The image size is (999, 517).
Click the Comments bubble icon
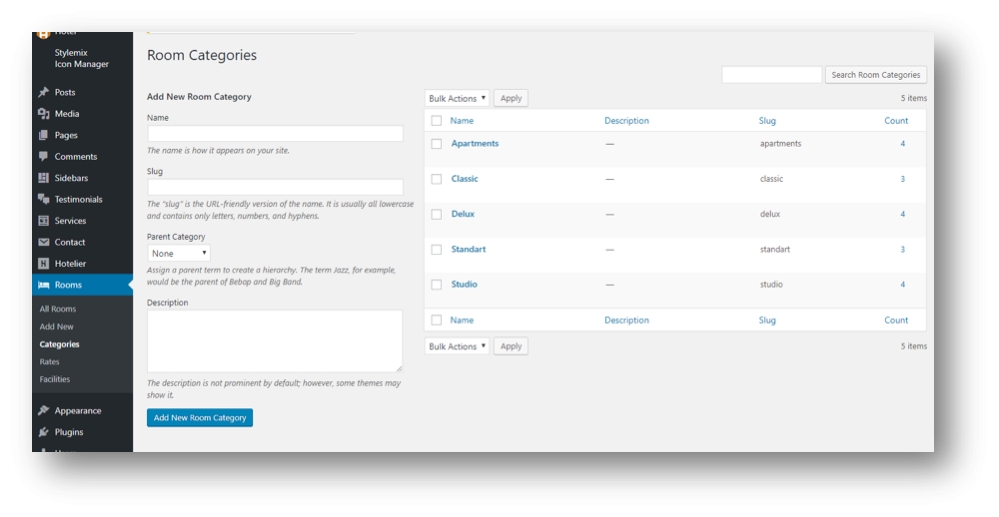click(44, 157)
